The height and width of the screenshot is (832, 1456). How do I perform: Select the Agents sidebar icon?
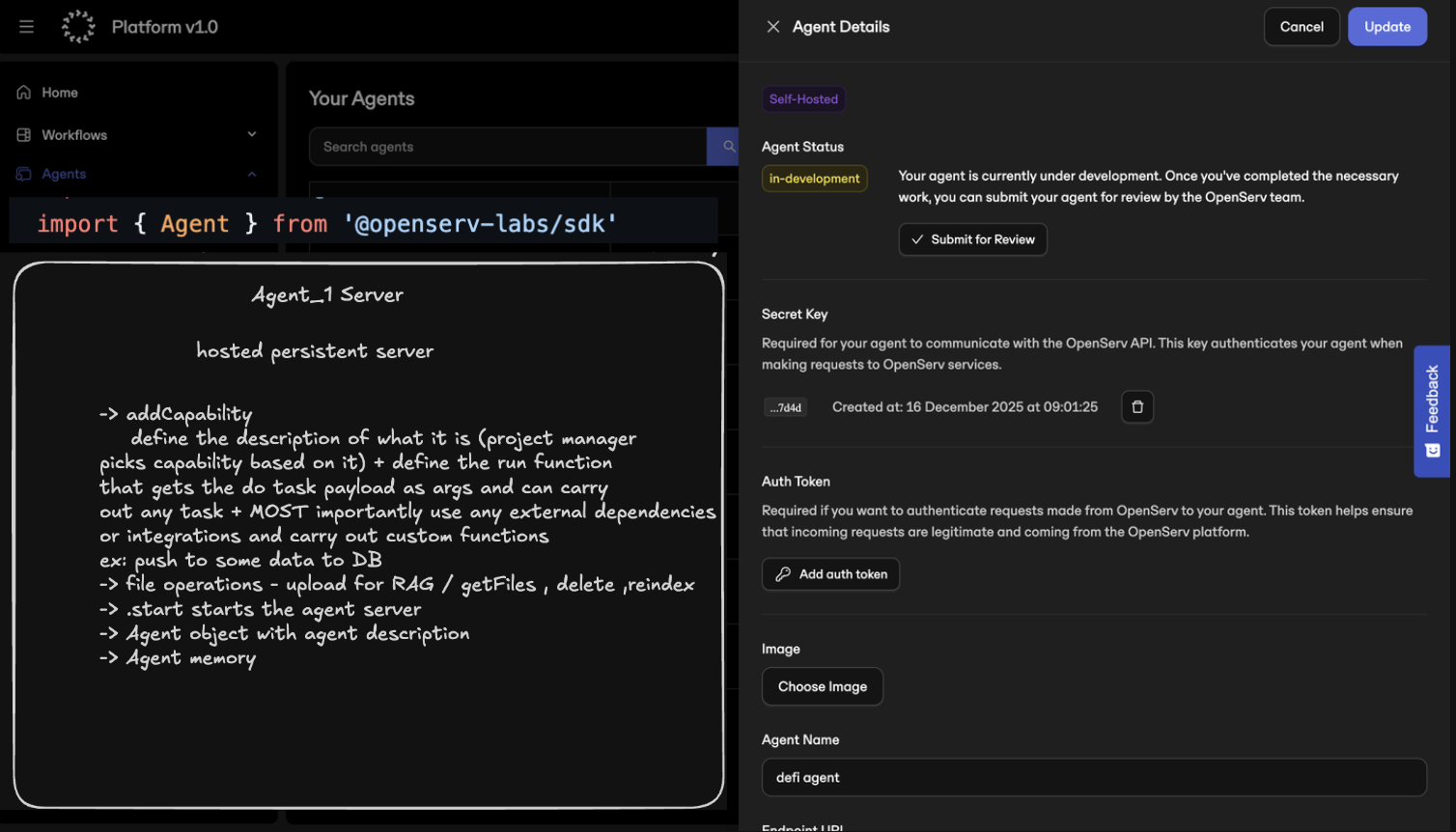(x=24, y=175)
